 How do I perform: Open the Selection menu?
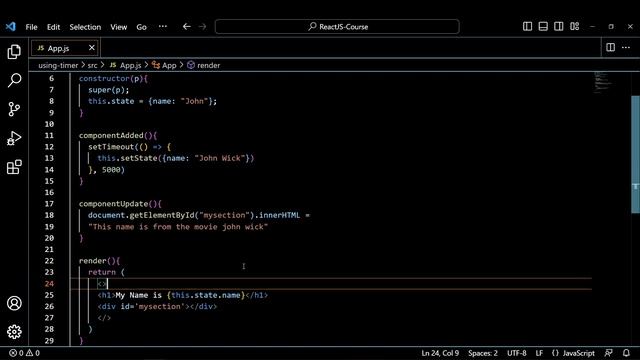coord(85,27)
